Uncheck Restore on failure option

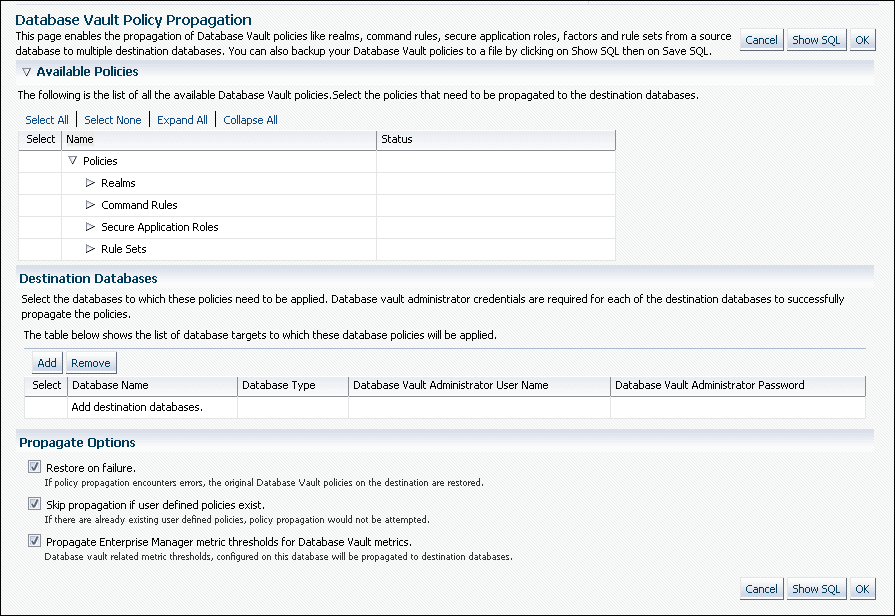pos(34,466)
